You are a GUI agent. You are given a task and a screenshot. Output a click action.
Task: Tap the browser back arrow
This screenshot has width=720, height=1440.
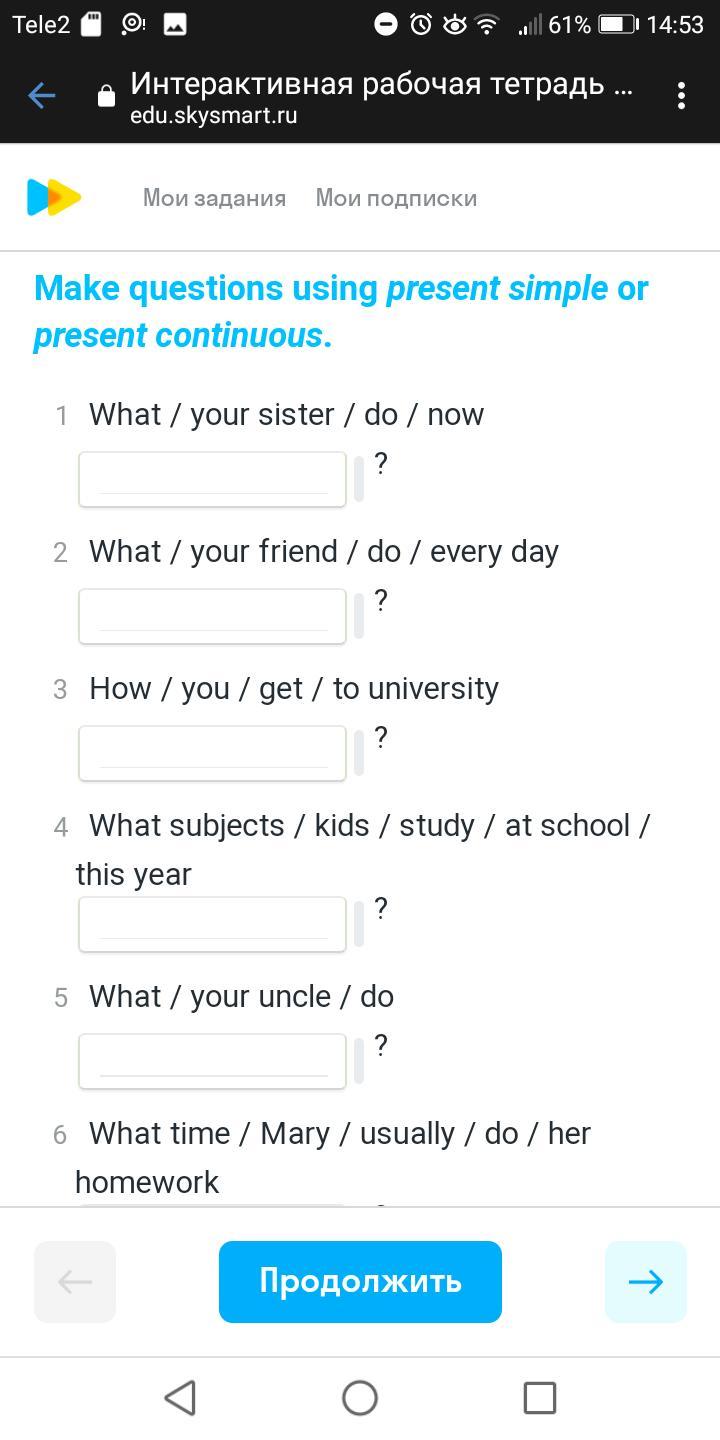tap(42, 96)
